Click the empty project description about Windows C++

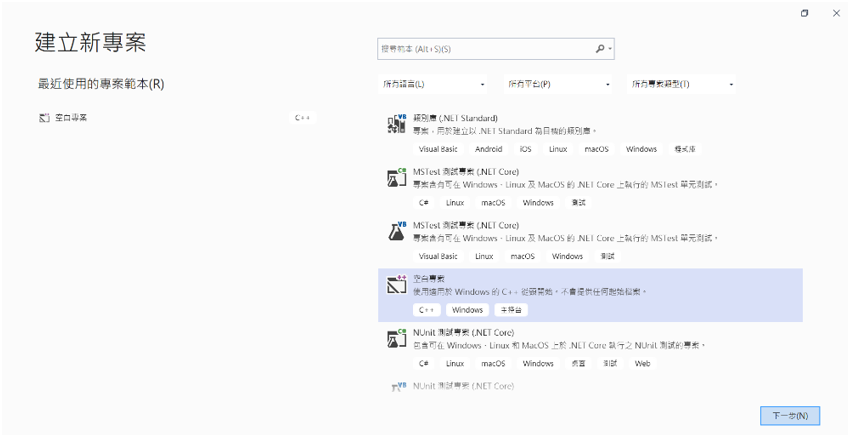(x=530, y=292)
